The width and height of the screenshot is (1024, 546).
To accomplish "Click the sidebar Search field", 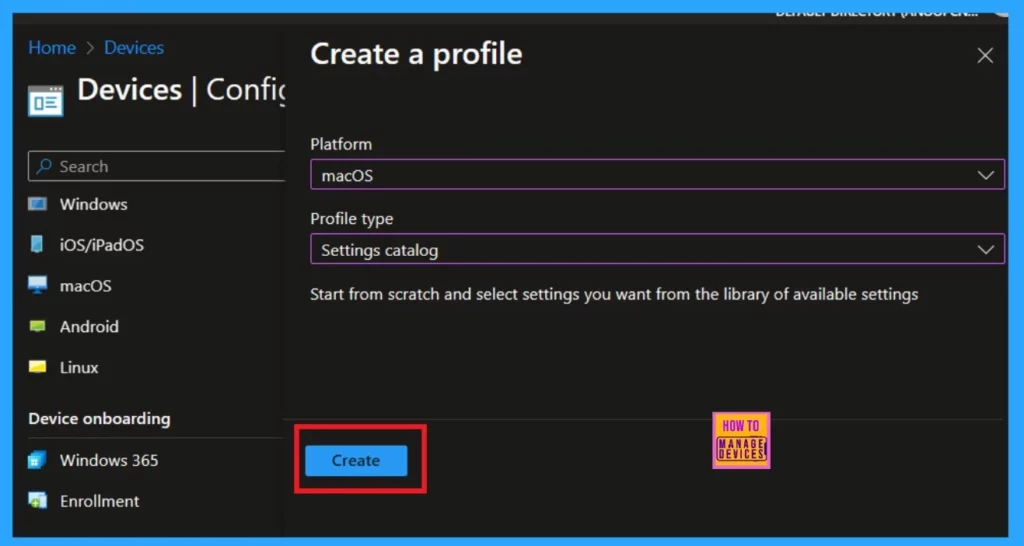I will point(157,167).
